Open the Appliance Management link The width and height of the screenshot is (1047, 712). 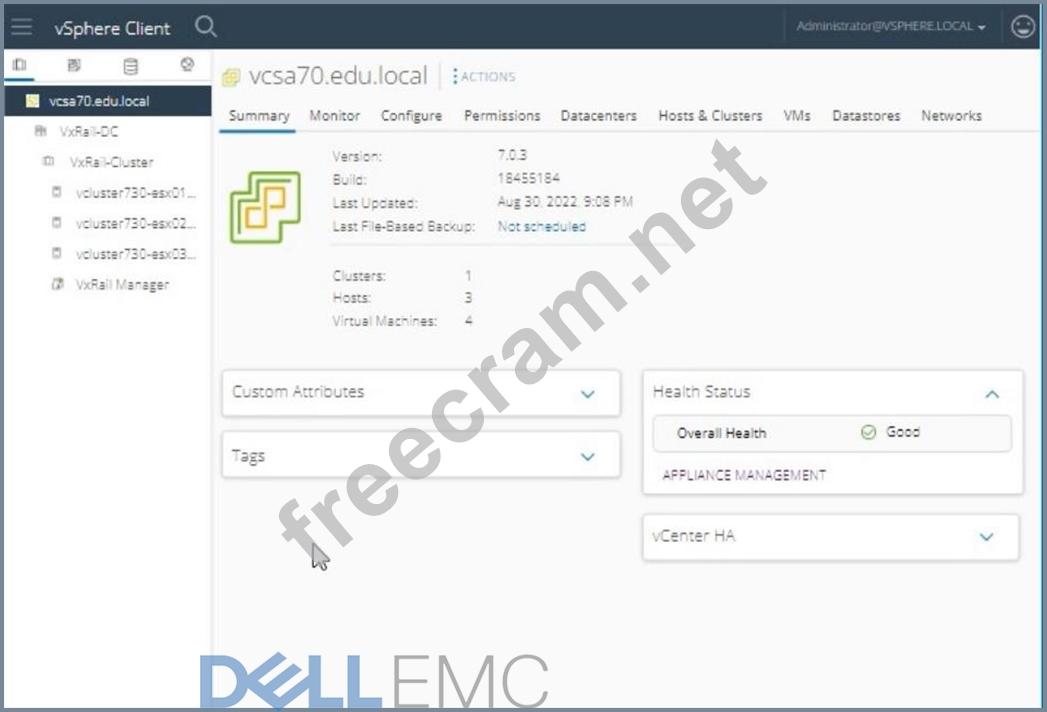coord(743,475)
